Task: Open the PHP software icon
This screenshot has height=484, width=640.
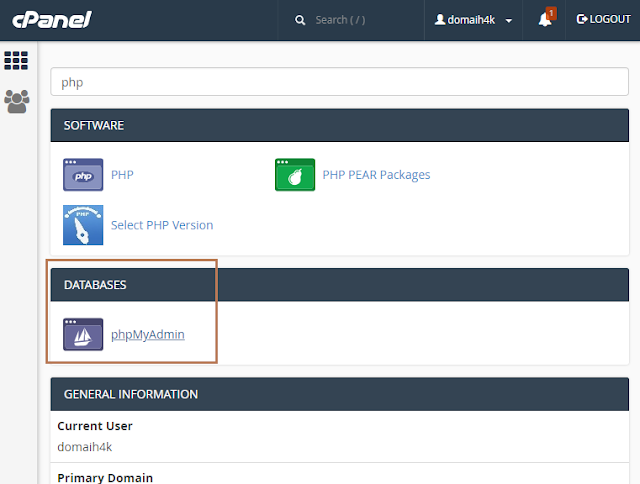Action: coord(83,175)
